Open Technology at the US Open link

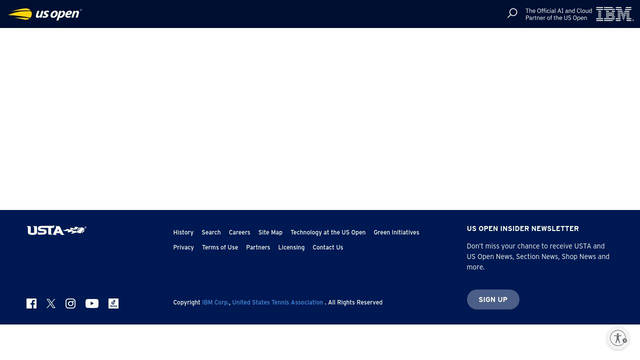[x=328, y=232]
